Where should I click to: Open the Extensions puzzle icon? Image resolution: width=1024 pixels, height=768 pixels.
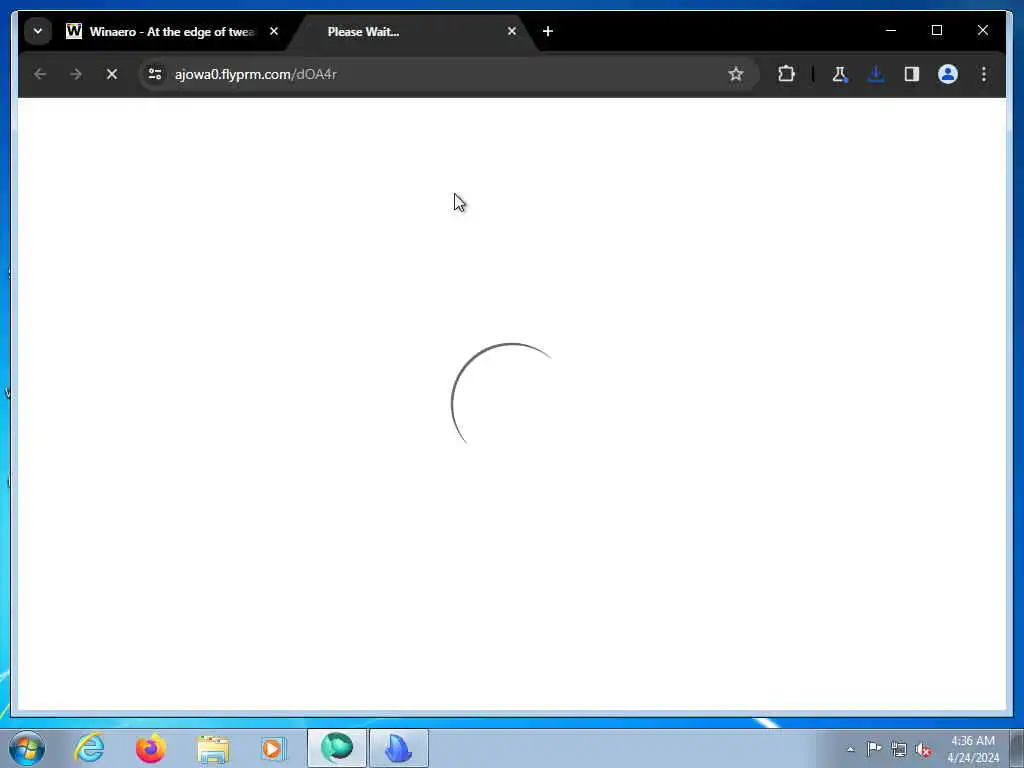point(786,74)
